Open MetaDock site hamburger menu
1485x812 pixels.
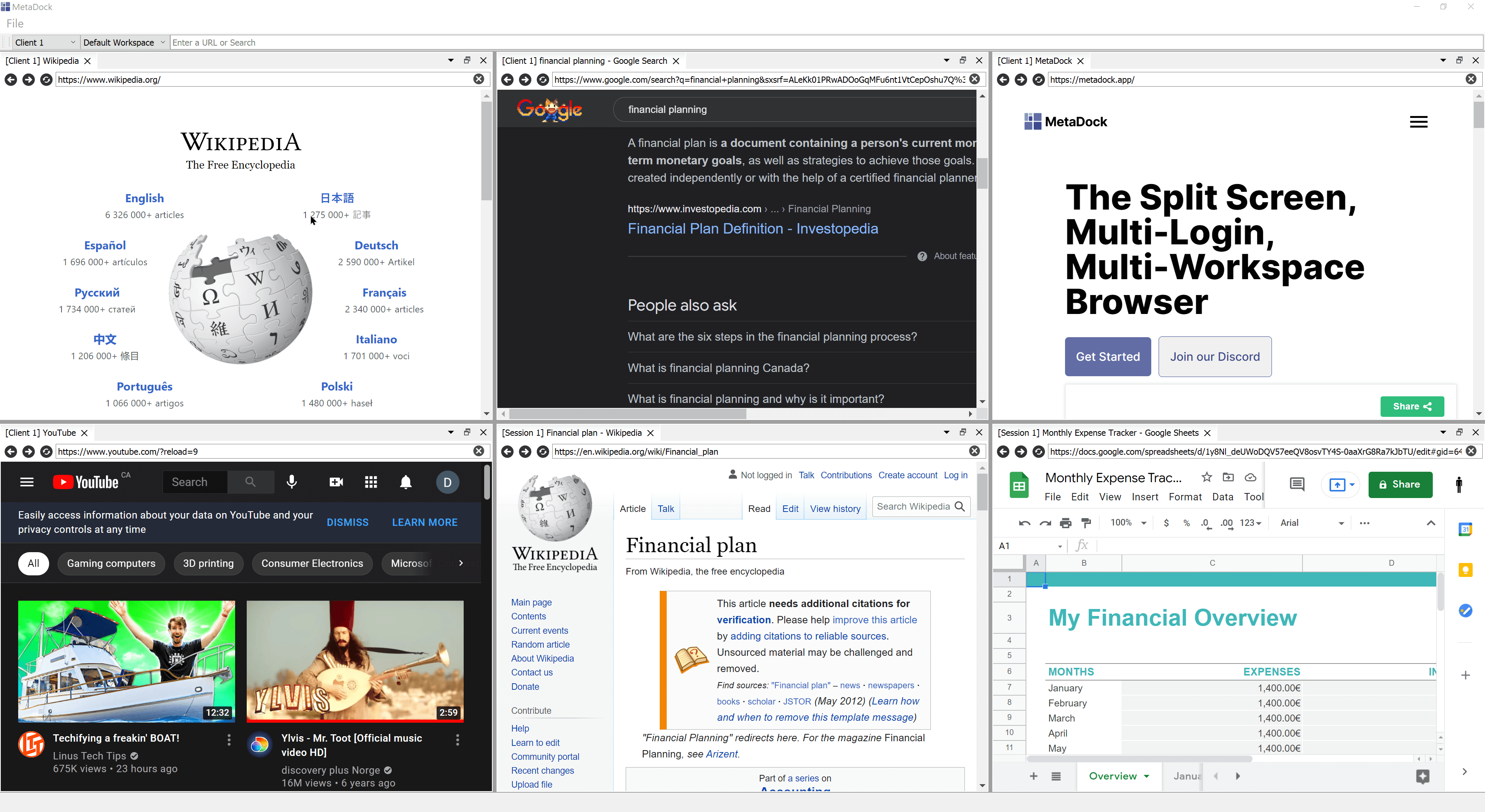click(1418, 121)
